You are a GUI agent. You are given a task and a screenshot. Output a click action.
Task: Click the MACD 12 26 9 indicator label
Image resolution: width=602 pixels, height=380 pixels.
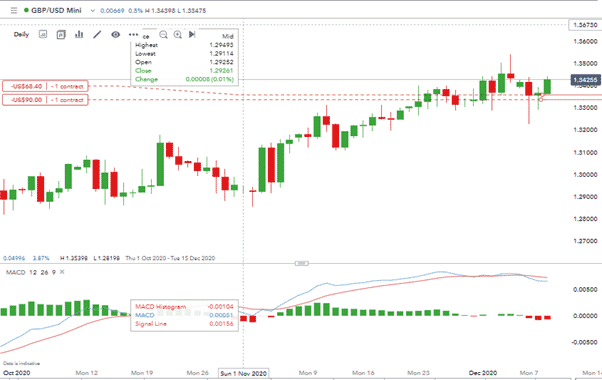pyautogui.click(x=31, y=272)
